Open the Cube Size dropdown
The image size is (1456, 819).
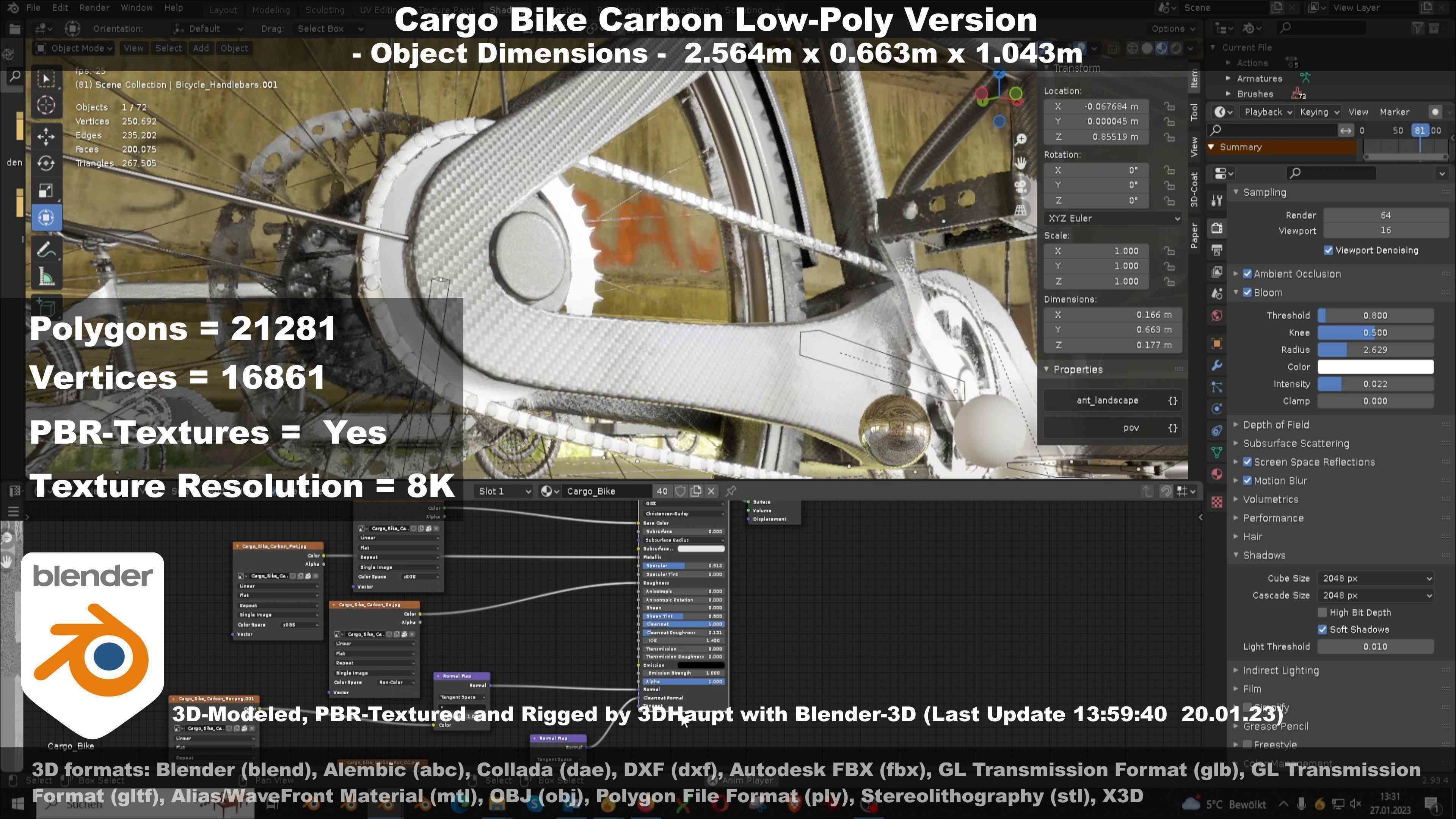[1376, 579]
